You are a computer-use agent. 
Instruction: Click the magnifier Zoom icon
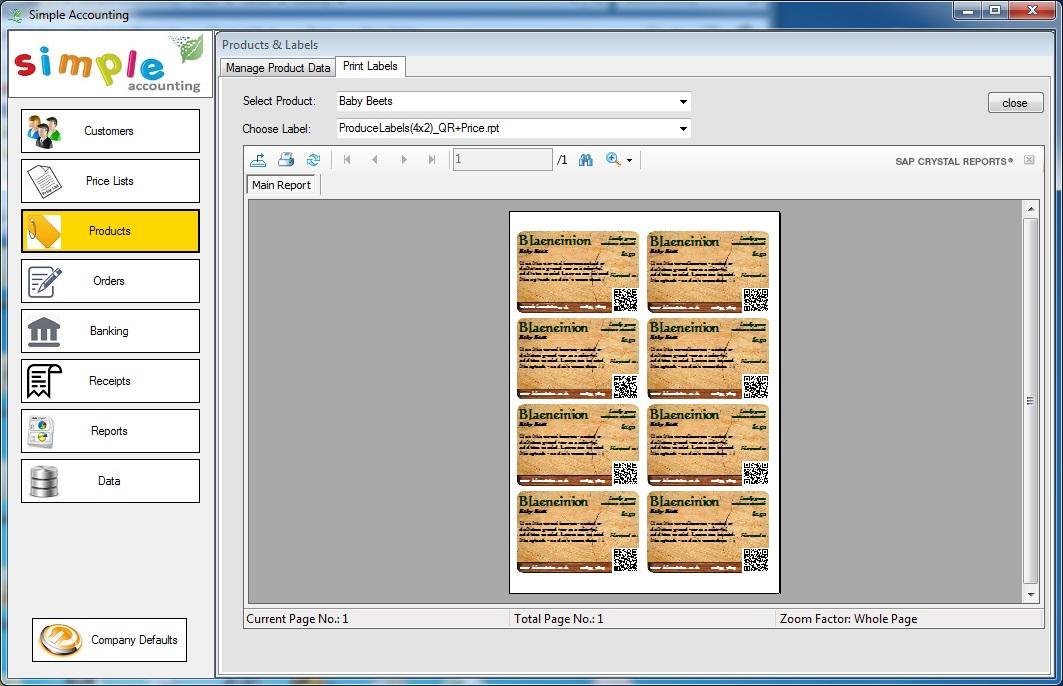(x=614, y=160)
